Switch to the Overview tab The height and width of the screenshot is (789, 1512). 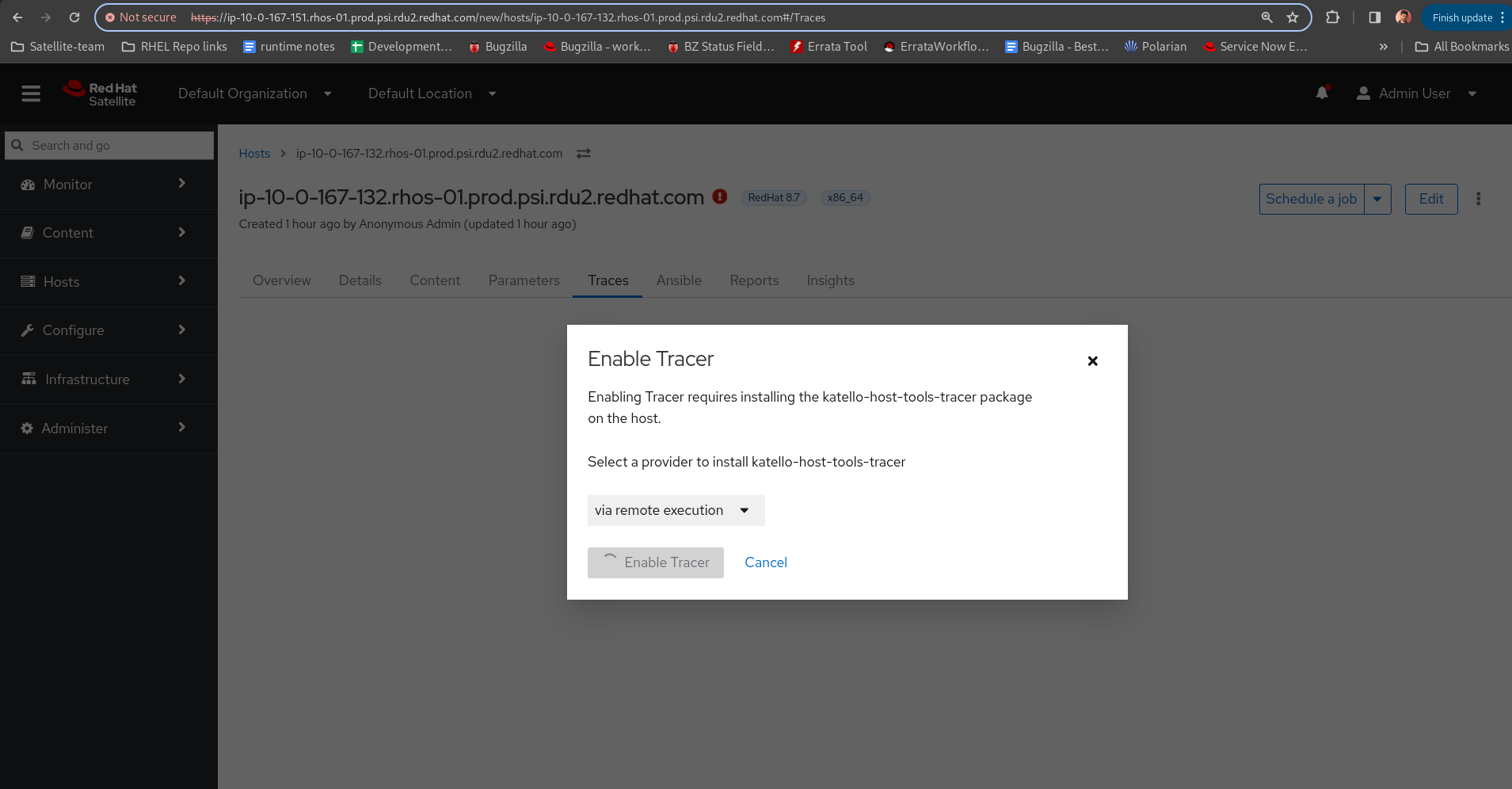[x=282, y=280]
